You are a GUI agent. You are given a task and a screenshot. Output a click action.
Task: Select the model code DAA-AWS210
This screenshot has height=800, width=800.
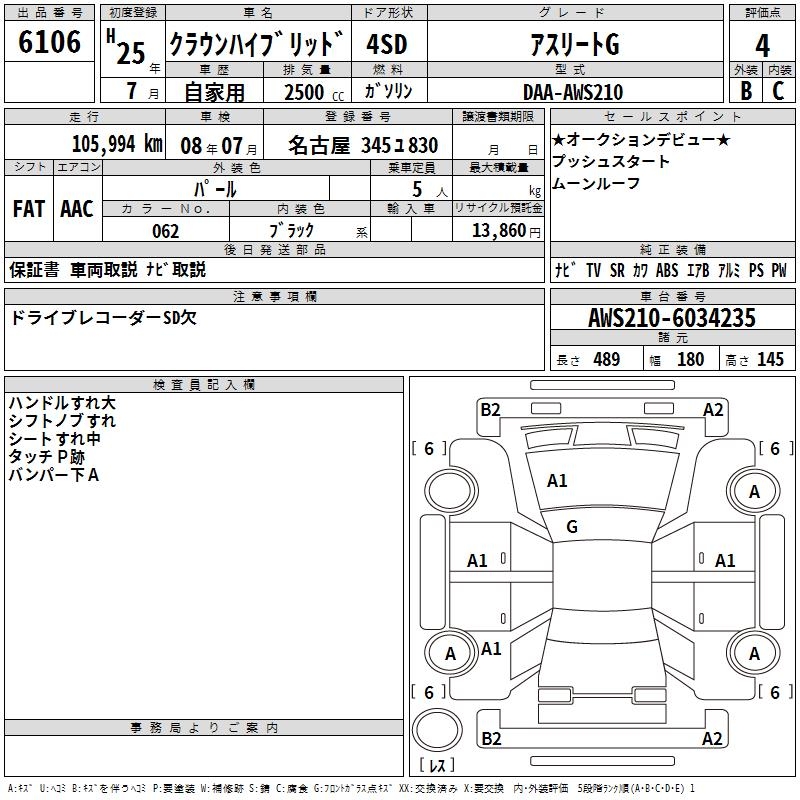point(572,92)
